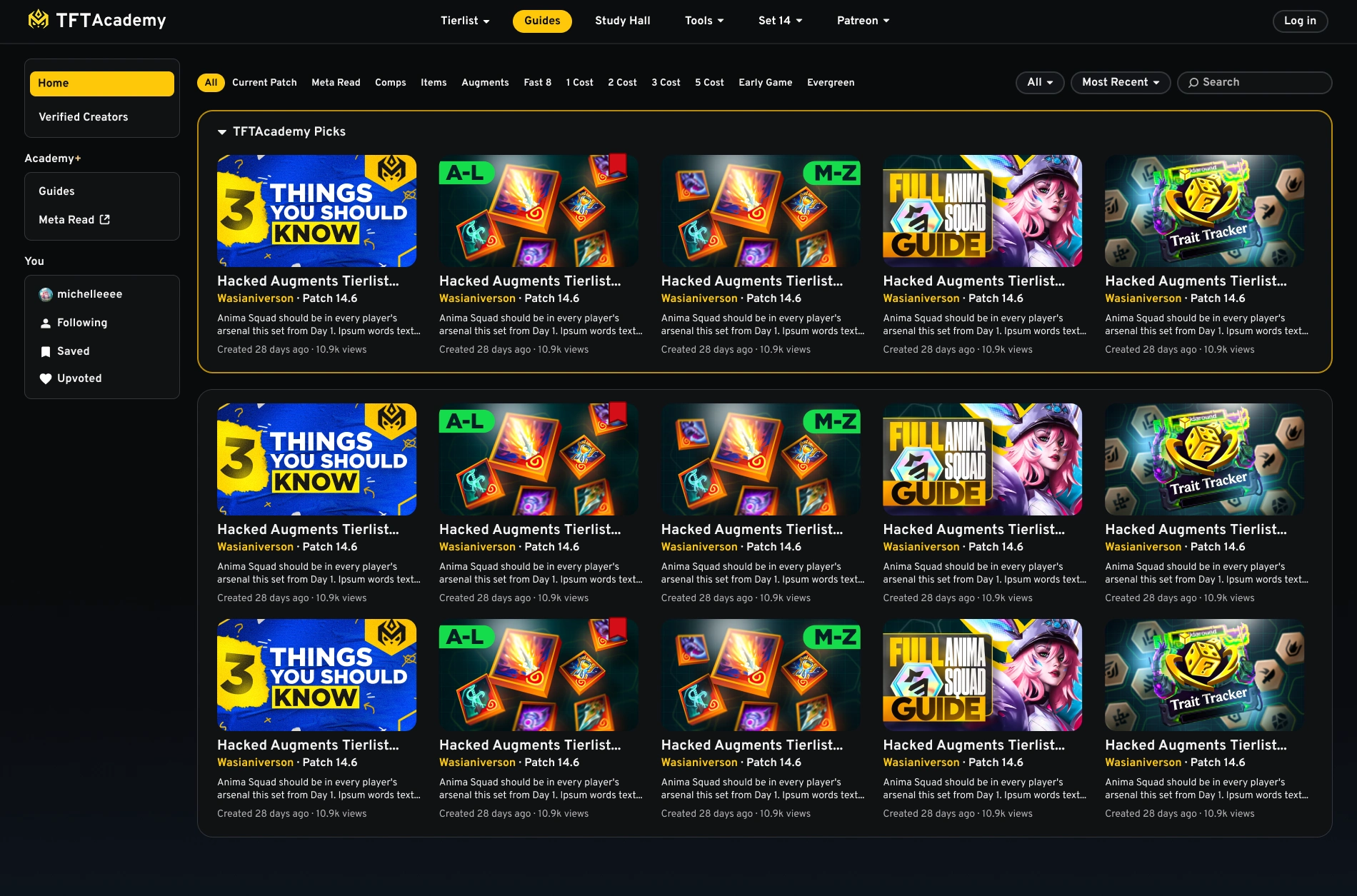
Task: Select the Saved bookmark icon
Action: point(46,351)
